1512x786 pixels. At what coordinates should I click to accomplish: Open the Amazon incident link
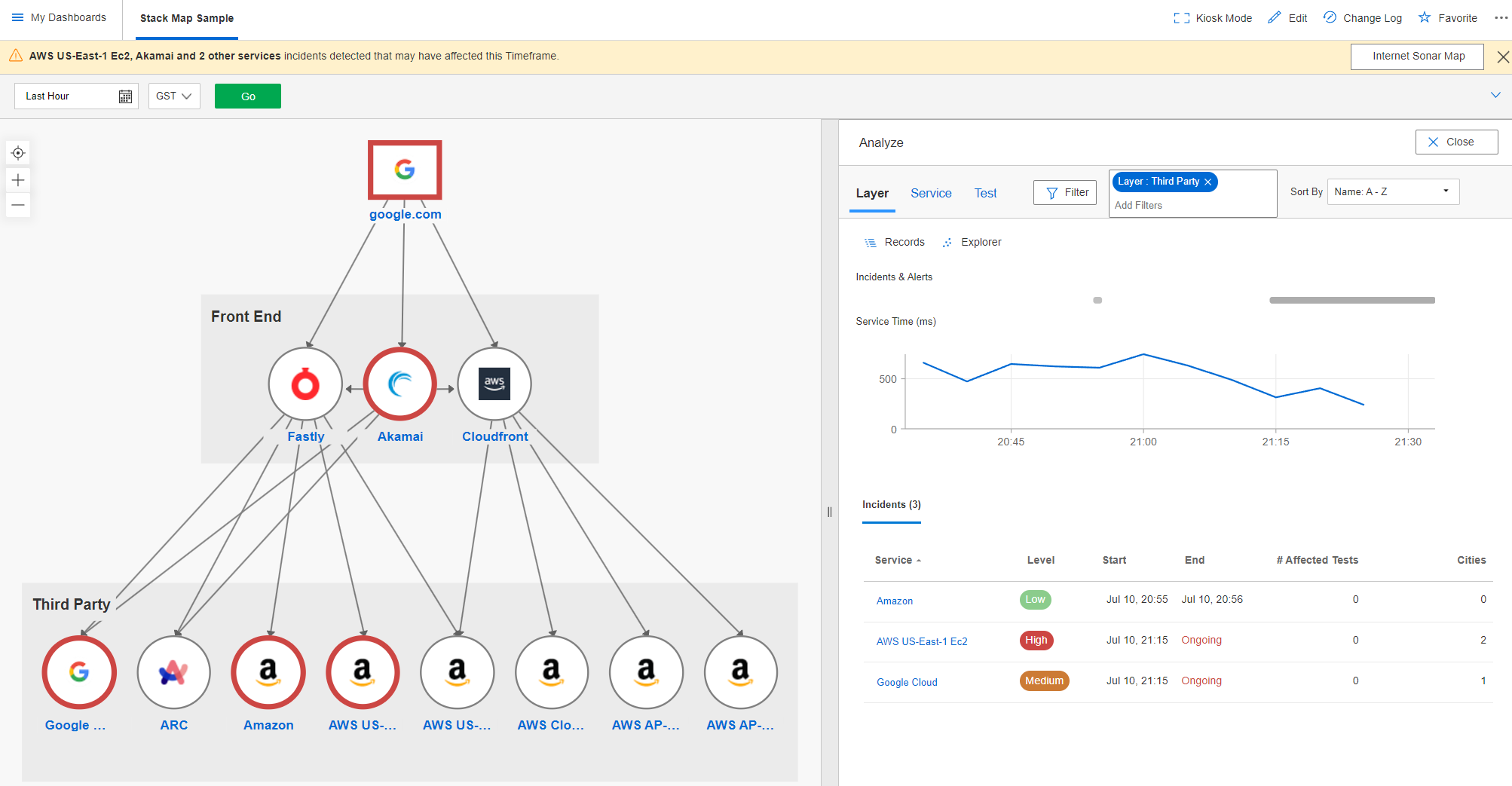click(895, 601)
